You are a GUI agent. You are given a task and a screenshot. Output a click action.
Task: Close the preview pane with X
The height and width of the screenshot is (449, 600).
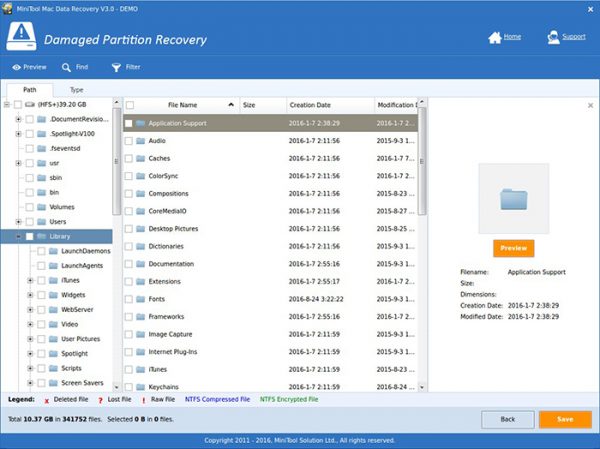tap(590, 105)
